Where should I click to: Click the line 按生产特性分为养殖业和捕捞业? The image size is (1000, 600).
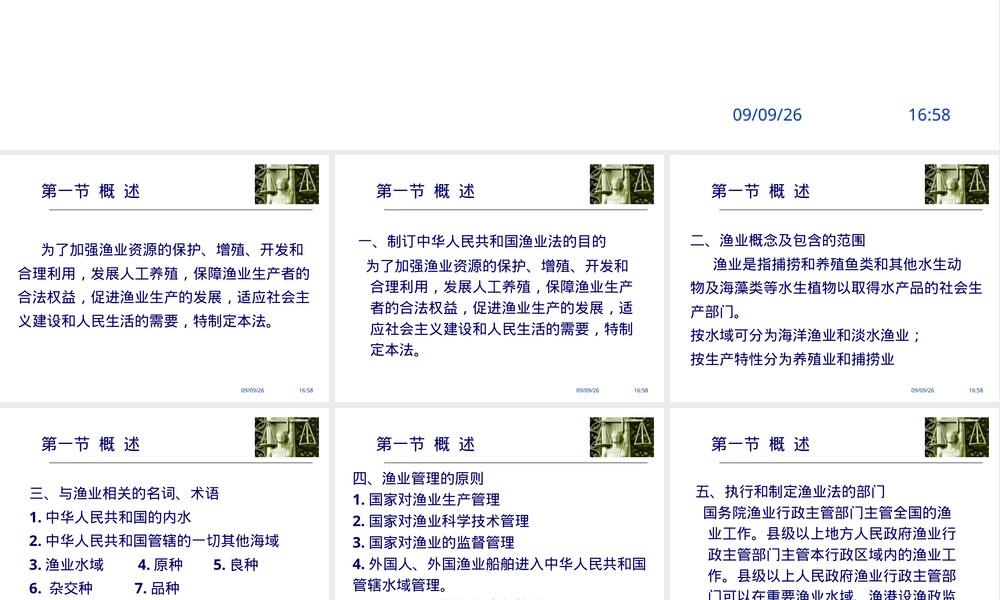click(792, 360)
